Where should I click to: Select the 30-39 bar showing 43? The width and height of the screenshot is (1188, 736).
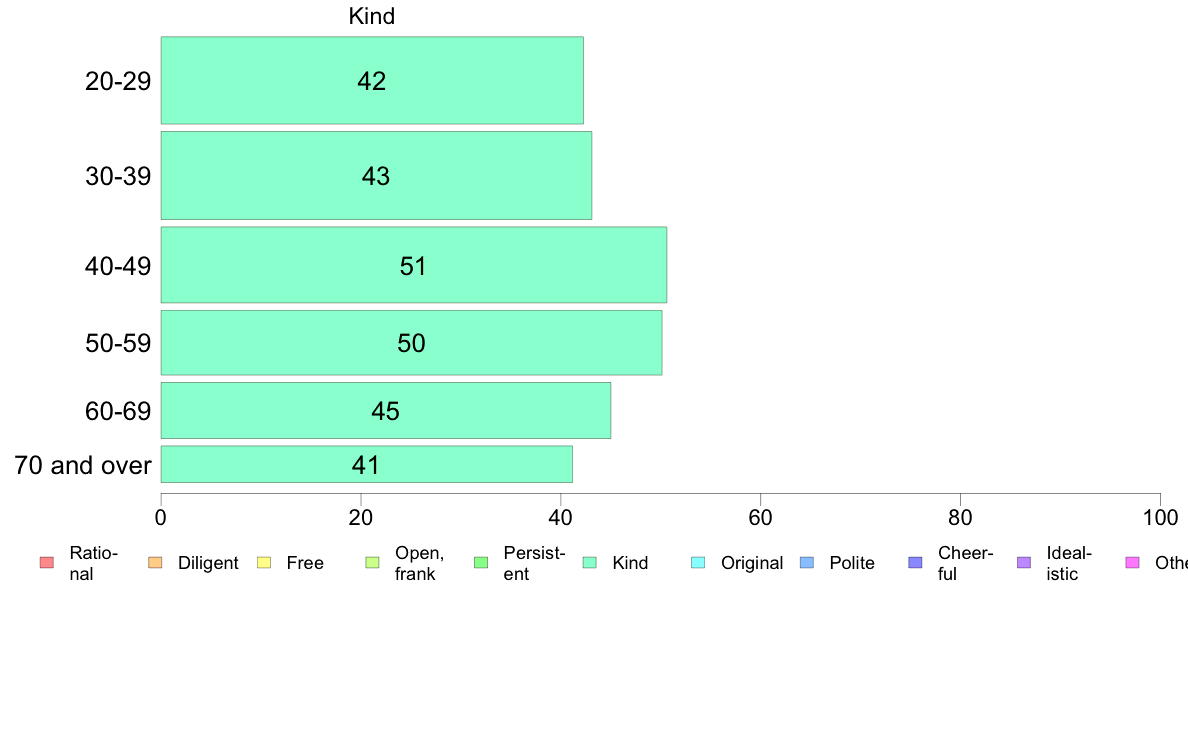click(376, 176)
